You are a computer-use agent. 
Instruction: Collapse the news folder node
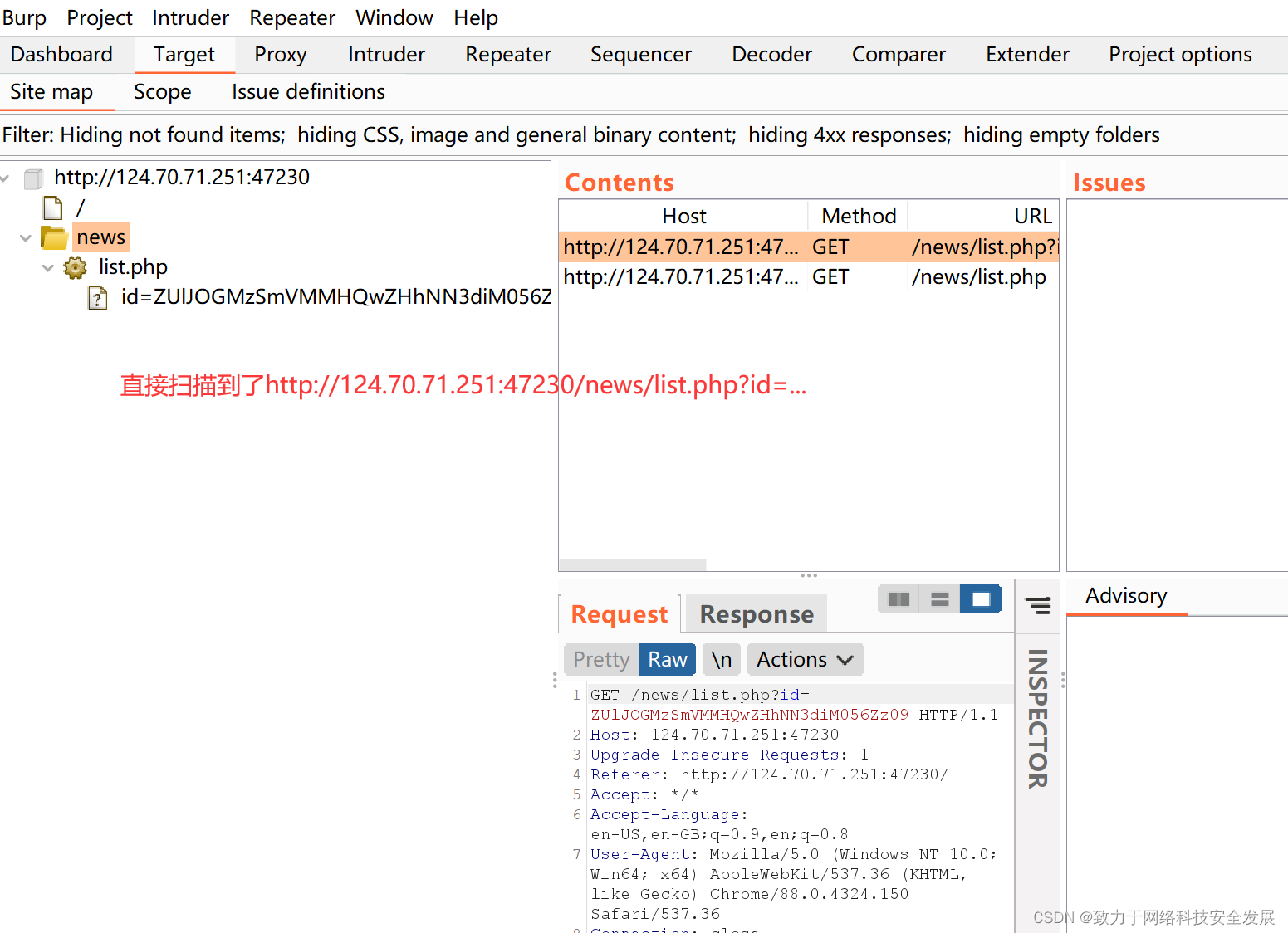pos(26,238)
